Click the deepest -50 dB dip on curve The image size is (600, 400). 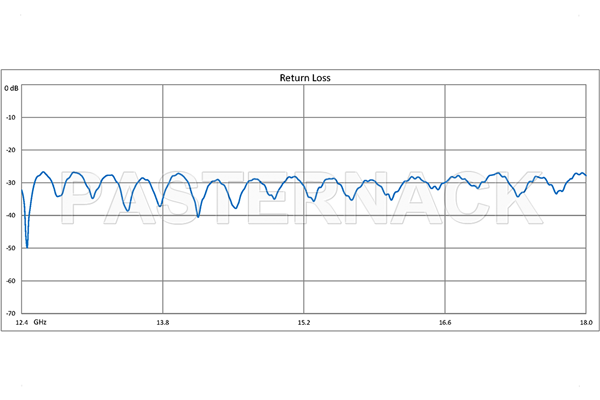tap(27, 246)
